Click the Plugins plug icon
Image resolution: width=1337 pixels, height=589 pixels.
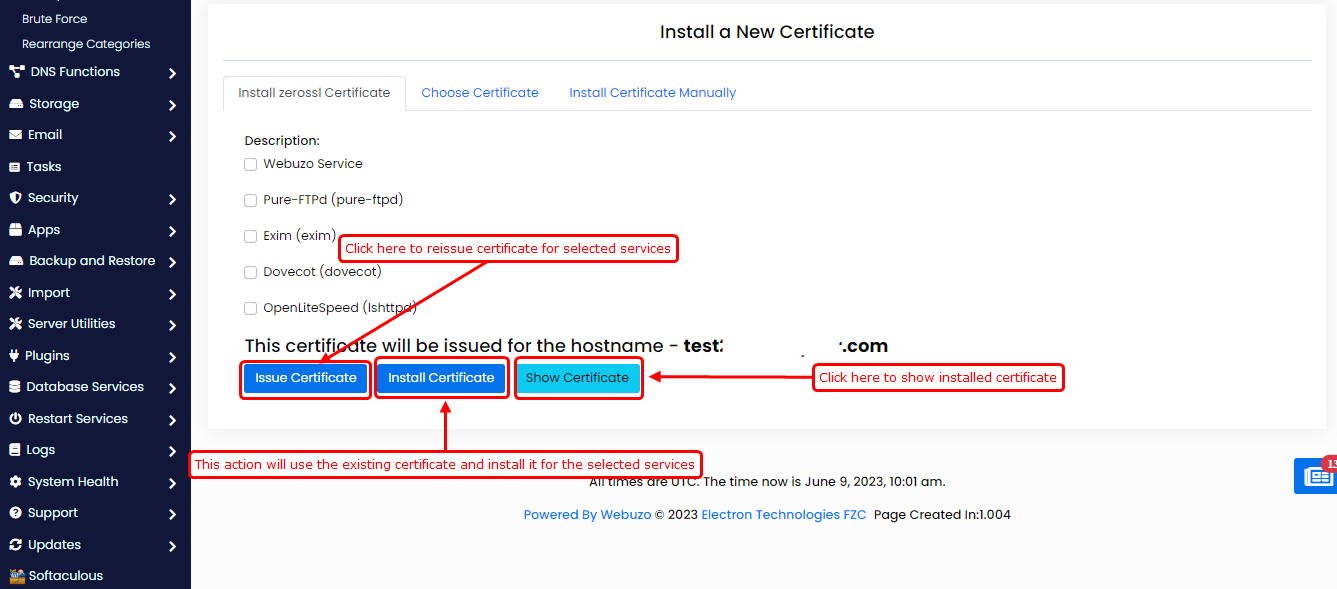pos(15,356)
